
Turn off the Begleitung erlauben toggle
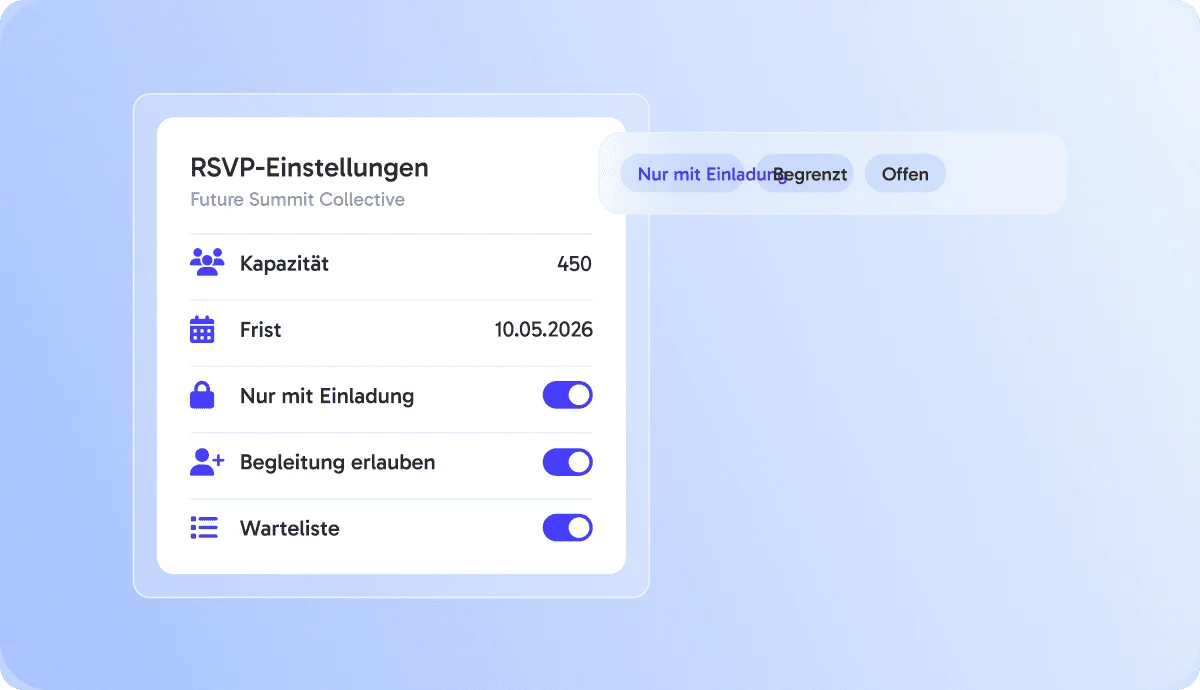pyautogui.click(x=568, y=462)
